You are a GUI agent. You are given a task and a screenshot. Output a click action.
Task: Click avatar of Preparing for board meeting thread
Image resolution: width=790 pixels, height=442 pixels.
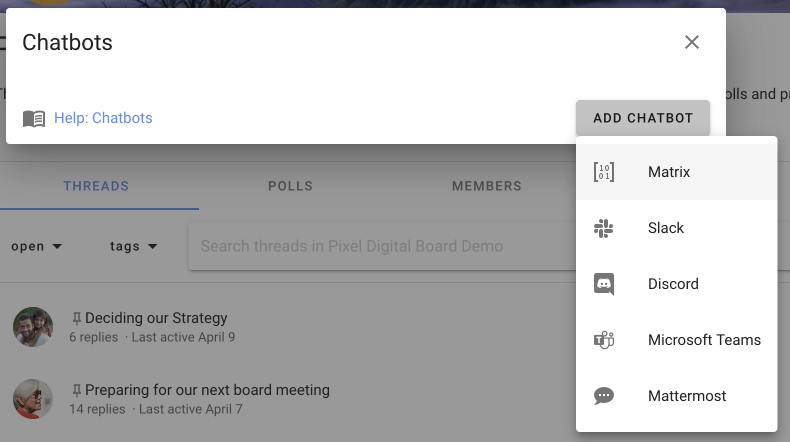point(33,399)
